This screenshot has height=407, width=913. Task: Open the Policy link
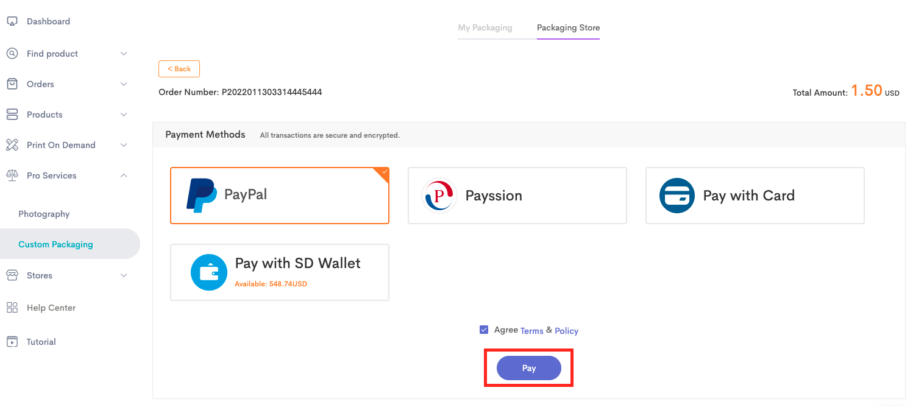pyautogui.click(x=567, y=331)
